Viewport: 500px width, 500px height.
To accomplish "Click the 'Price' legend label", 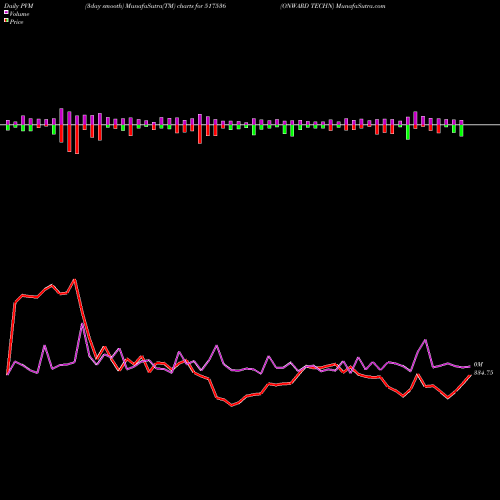I will coord(16,22).
